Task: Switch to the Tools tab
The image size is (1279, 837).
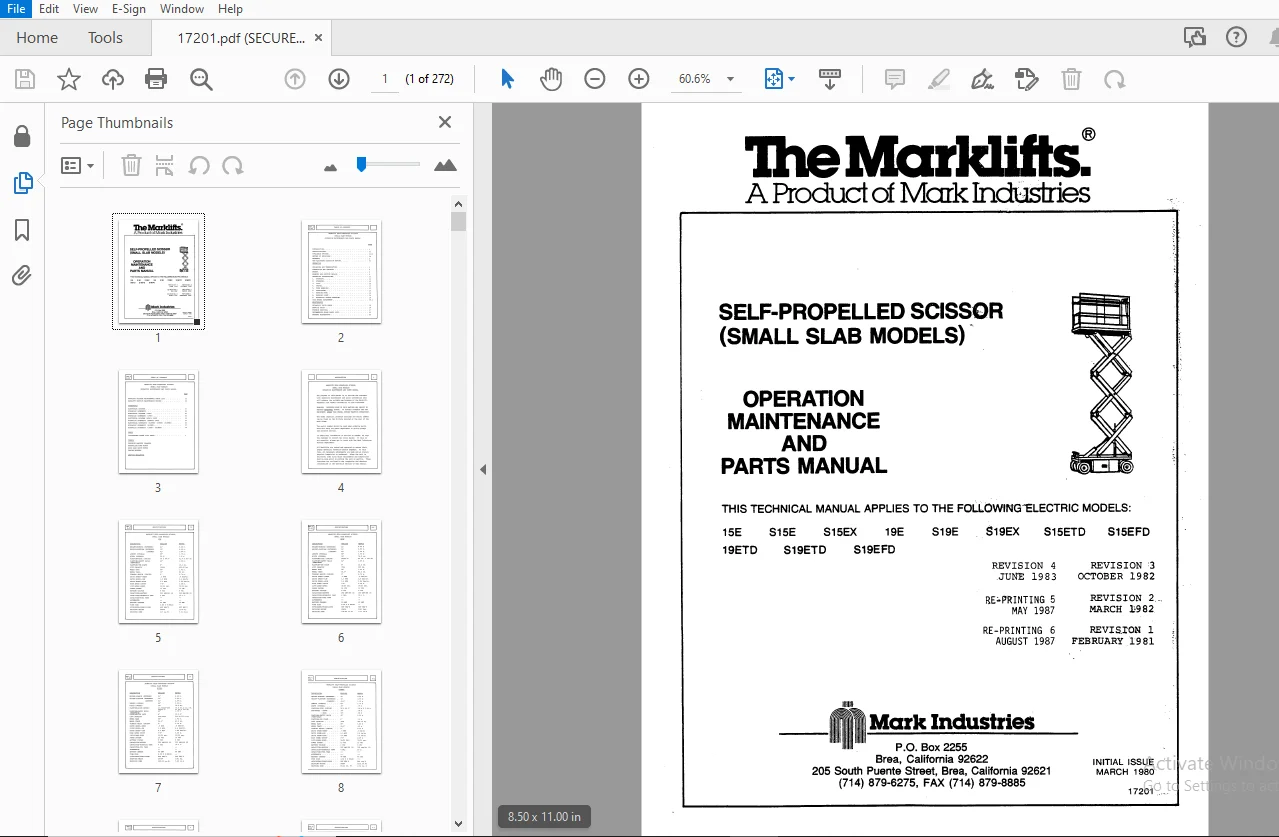Action: 105,38
